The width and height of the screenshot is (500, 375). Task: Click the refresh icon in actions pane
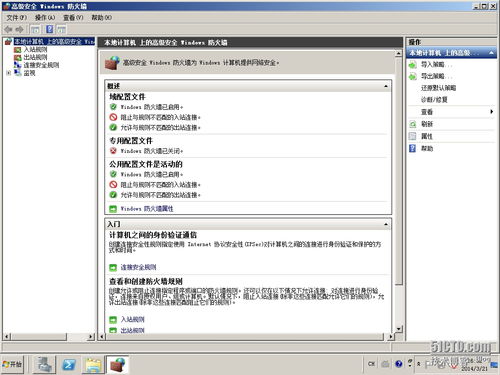point(413,124)
